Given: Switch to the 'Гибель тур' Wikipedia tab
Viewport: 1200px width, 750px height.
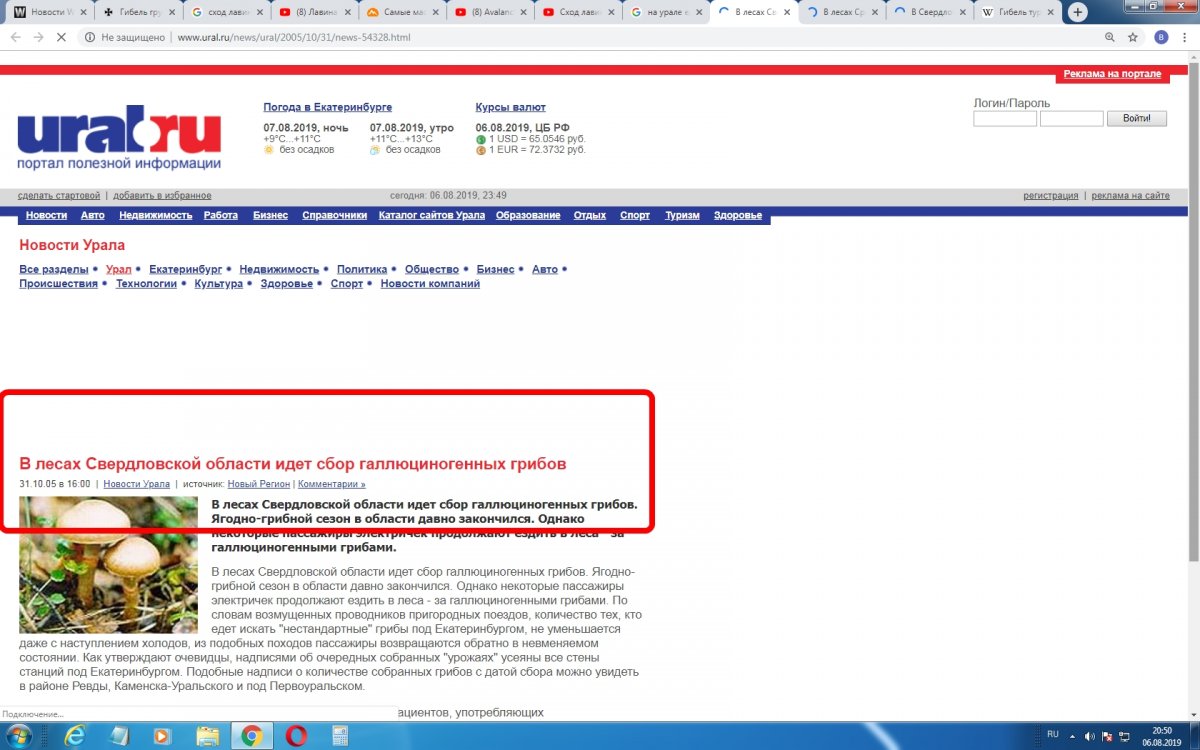Looking at the screenshot, I should click(1017, 12).
